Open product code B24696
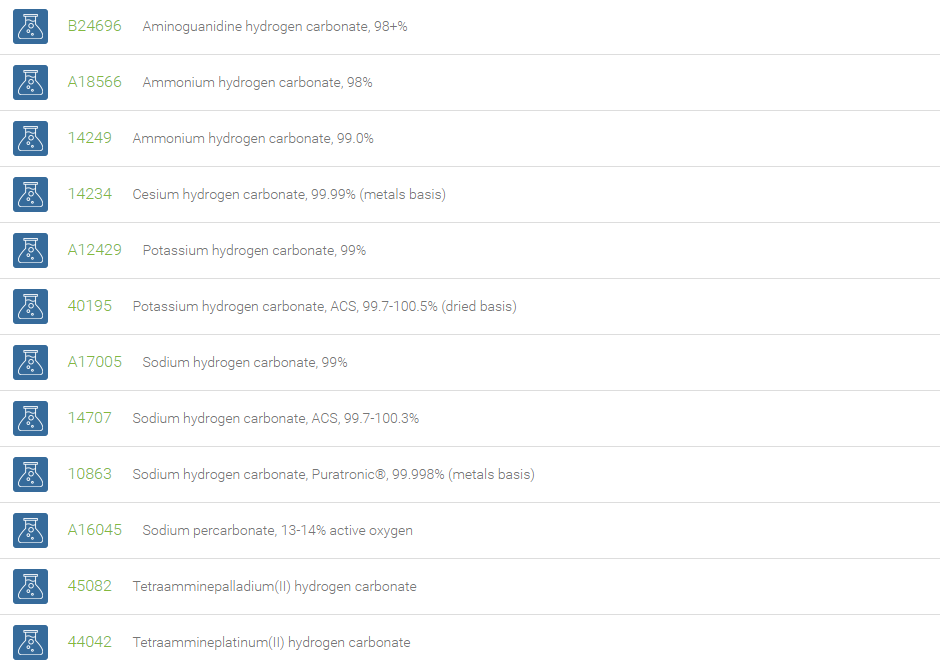940x666 pixels. tap(94, 26)
